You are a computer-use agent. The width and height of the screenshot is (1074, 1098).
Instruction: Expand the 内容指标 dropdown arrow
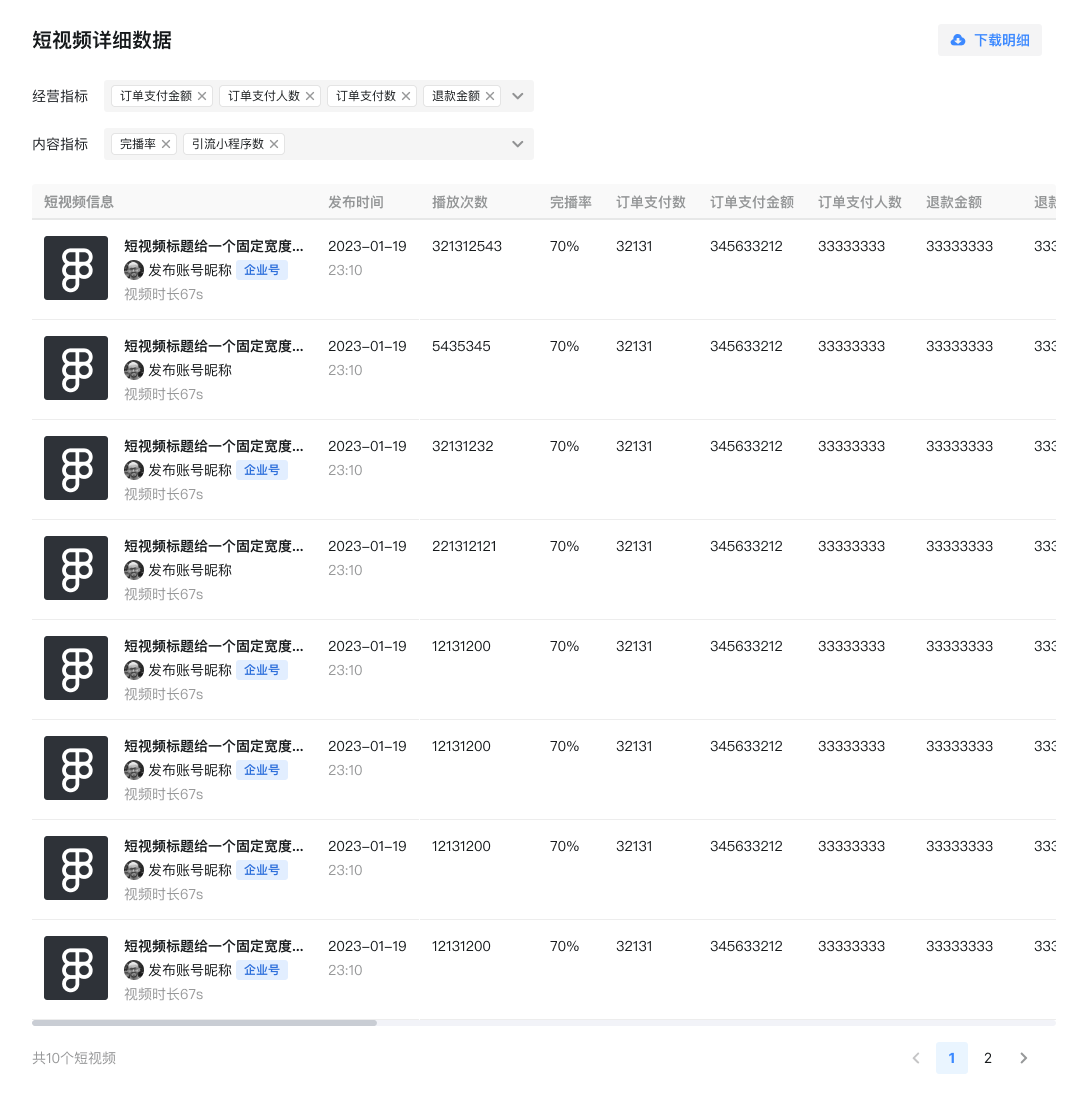tap(517, 144)
